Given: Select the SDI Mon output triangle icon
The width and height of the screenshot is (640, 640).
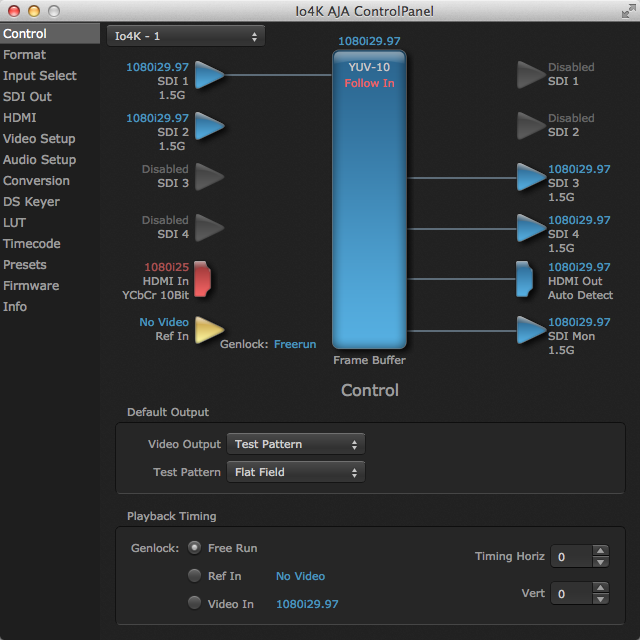Looking at the screenshot, I should click(530, 331).
